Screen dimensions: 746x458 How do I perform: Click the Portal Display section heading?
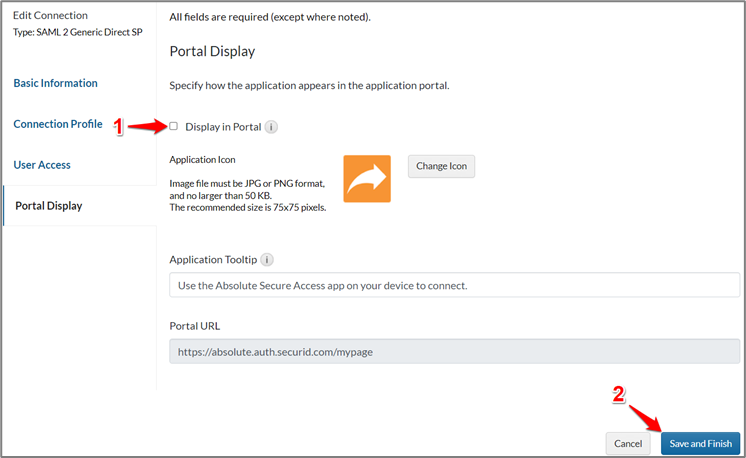click(212, 51)
